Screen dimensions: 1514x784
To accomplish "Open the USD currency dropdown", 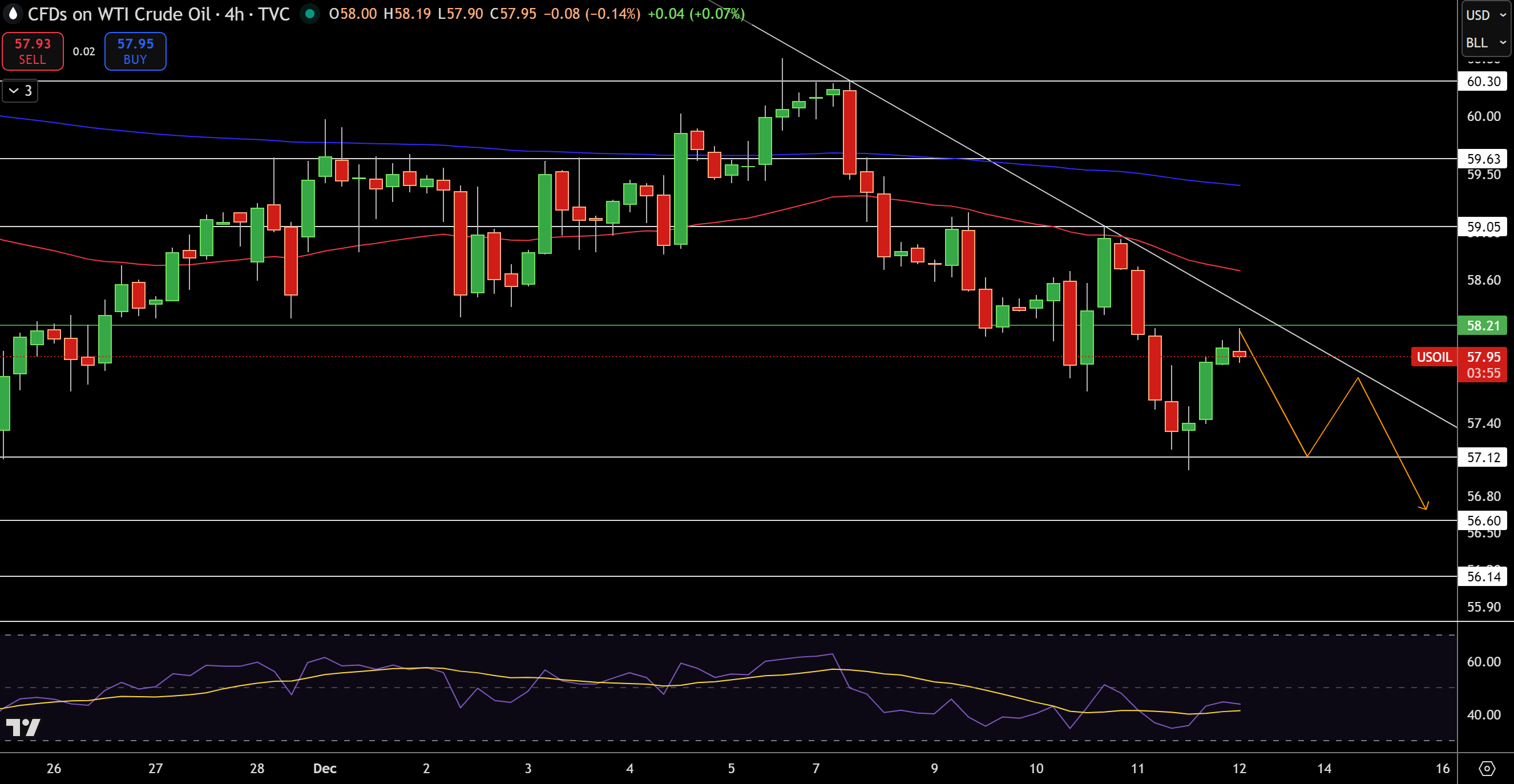I will [x=1485, y=15].
